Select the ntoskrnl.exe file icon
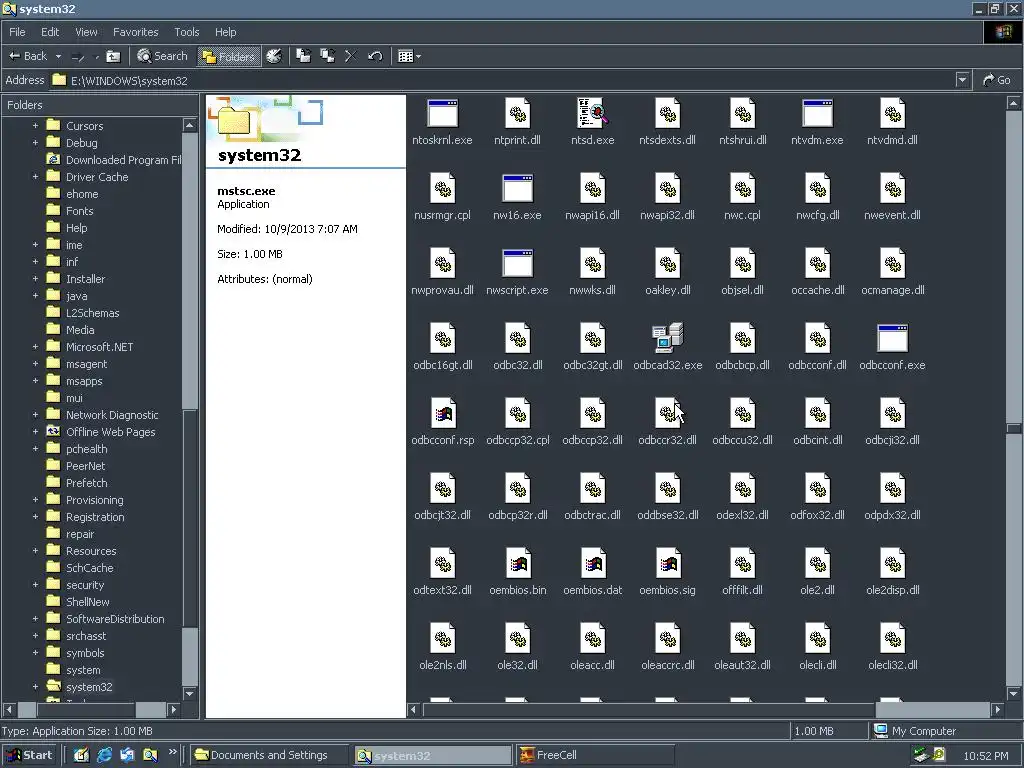The image size is (1024, 768). [442, 114]
